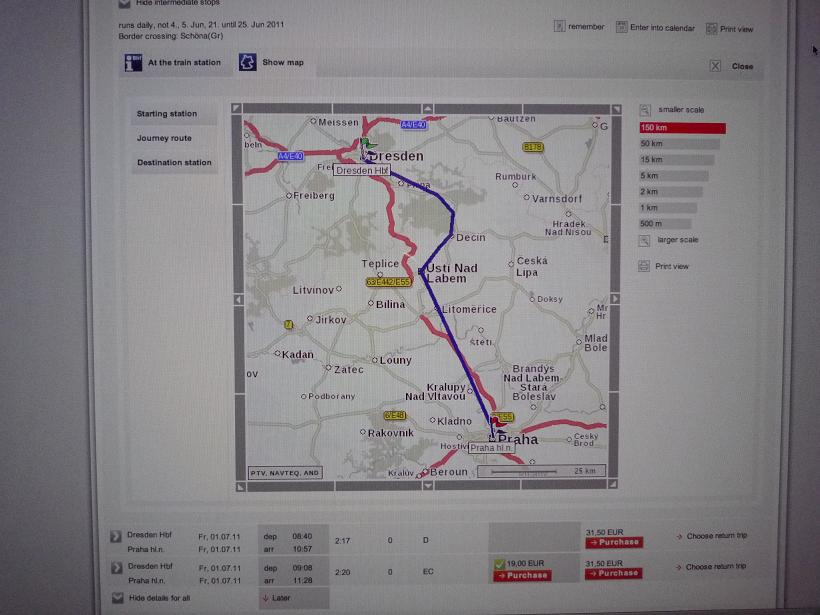Pan the map east with the right arrow

615,299
